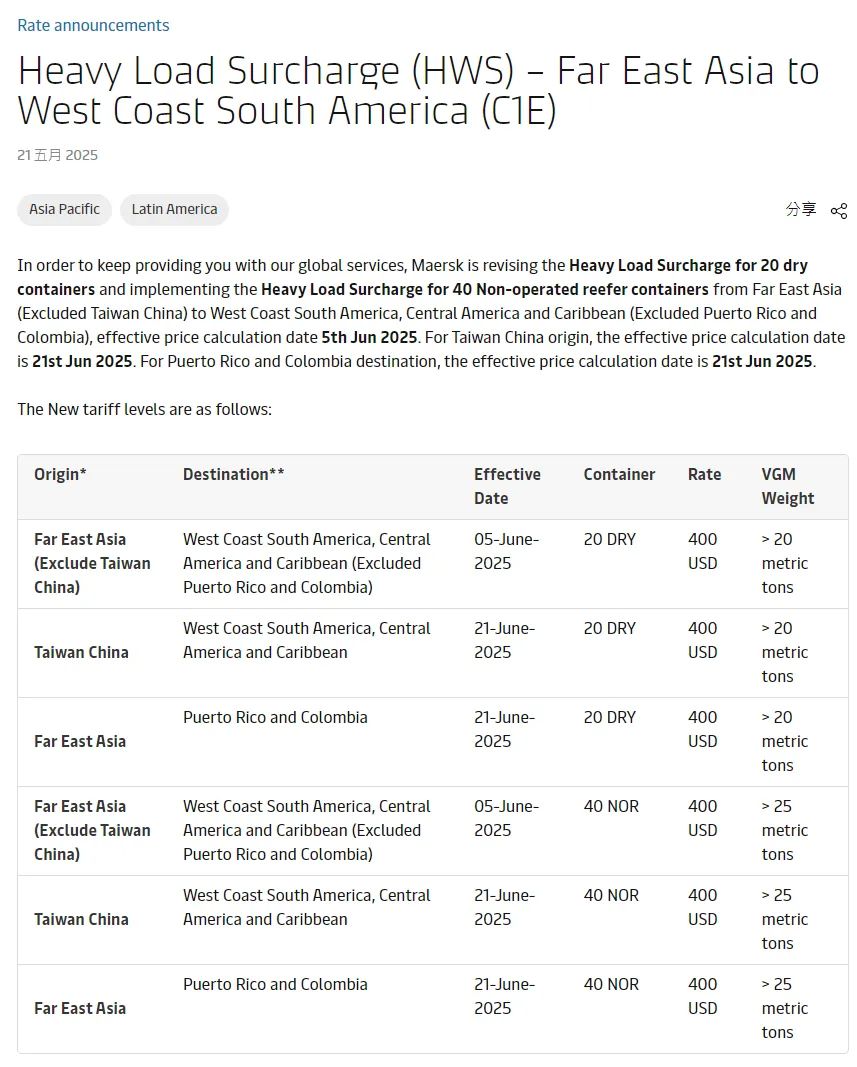Click the first 40 NOR container cell

pyautogui.click(x=611, y=806)
